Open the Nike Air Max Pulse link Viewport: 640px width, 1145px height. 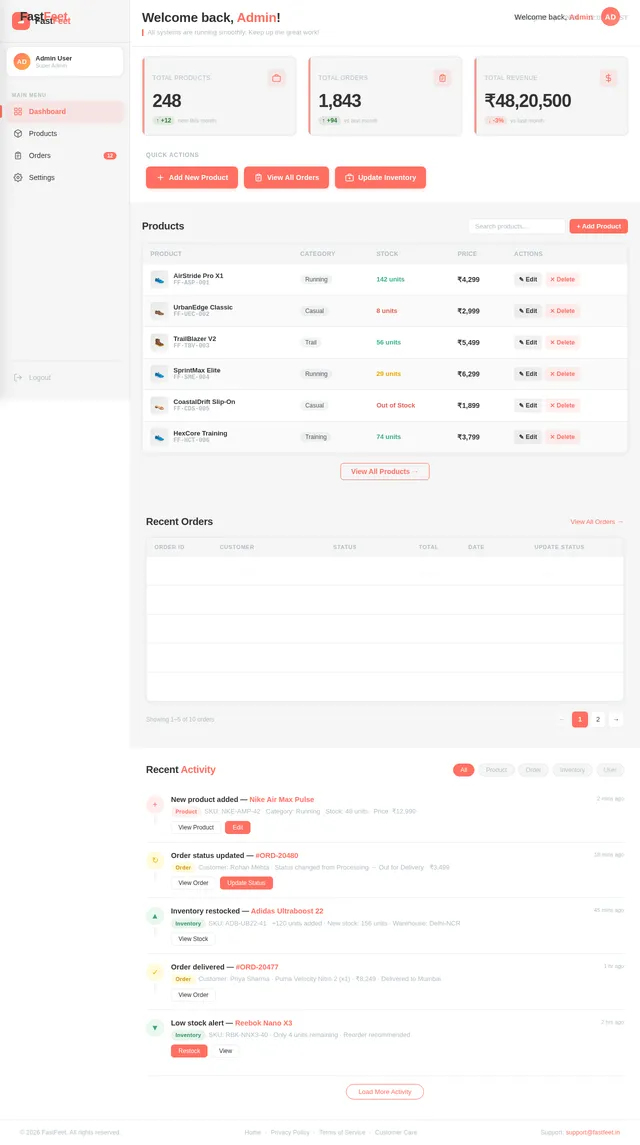281,800
